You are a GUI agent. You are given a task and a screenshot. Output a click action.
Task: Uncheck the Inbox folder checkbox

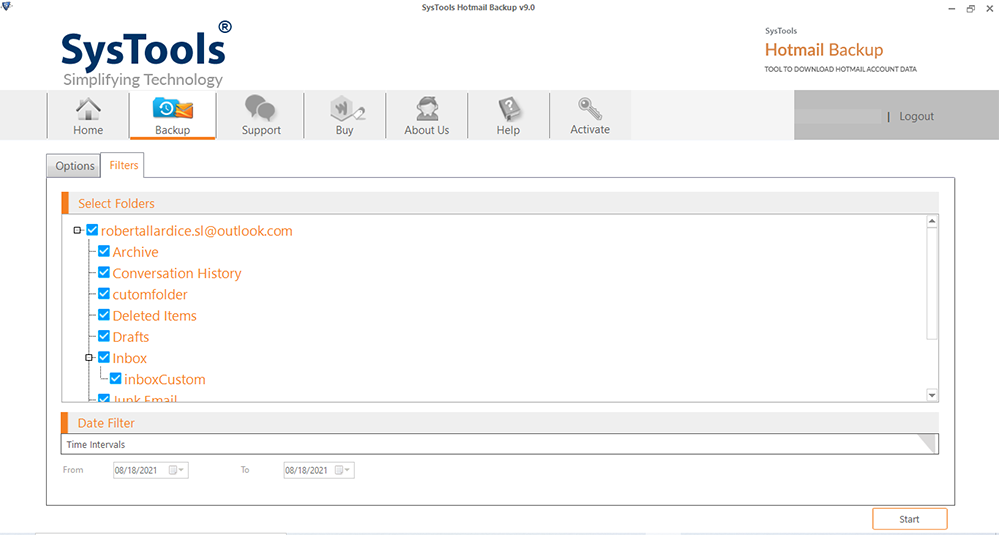tap(104, 358)
